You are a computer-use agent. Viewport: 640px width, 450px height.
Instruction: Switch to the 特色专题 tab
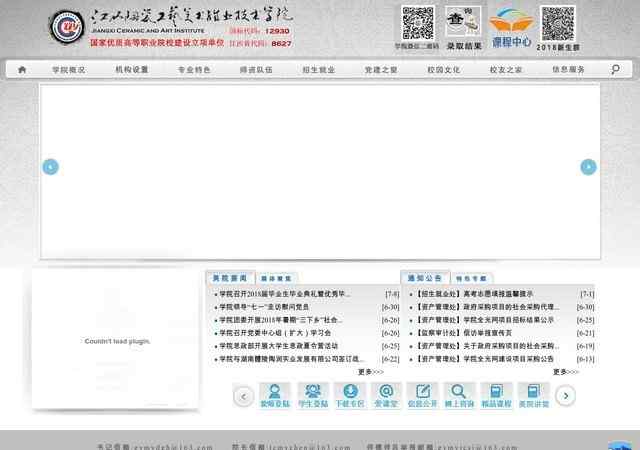click(471, 278)
